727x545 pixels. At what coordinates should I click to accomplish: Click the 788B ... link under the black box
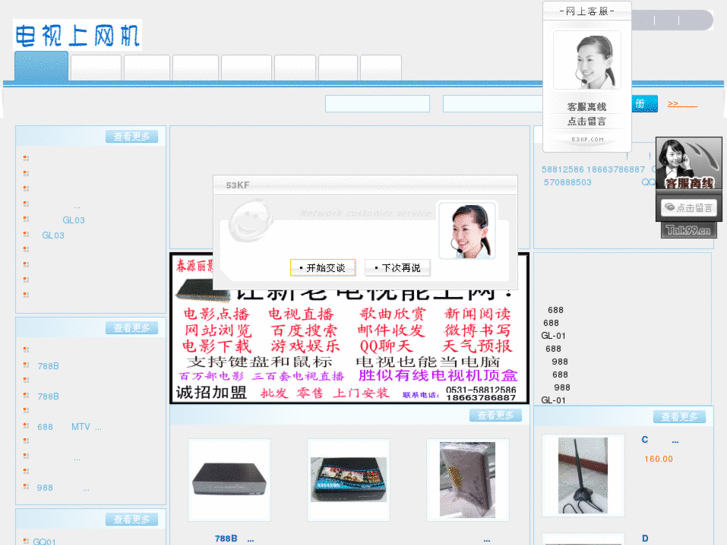pyautogui.click(x=234, y=539)
